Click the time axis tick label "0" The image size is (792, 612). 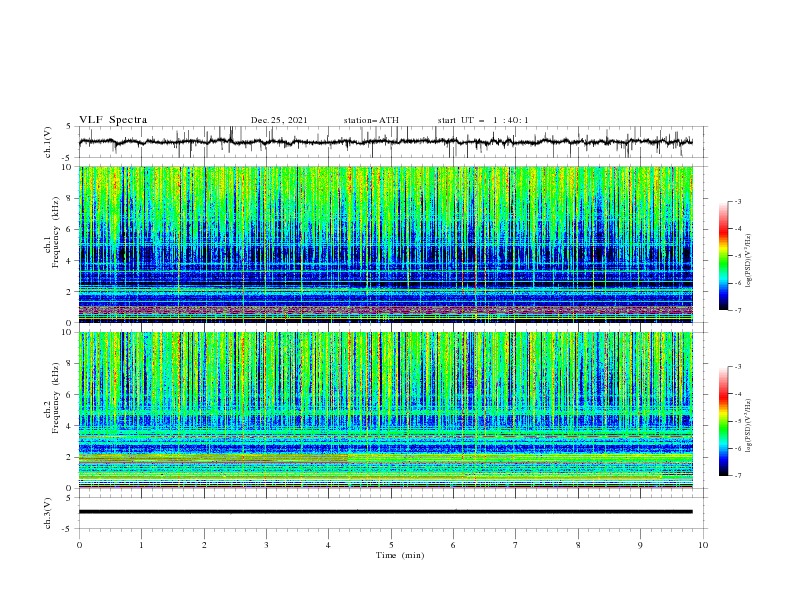(x=79, y=545)
